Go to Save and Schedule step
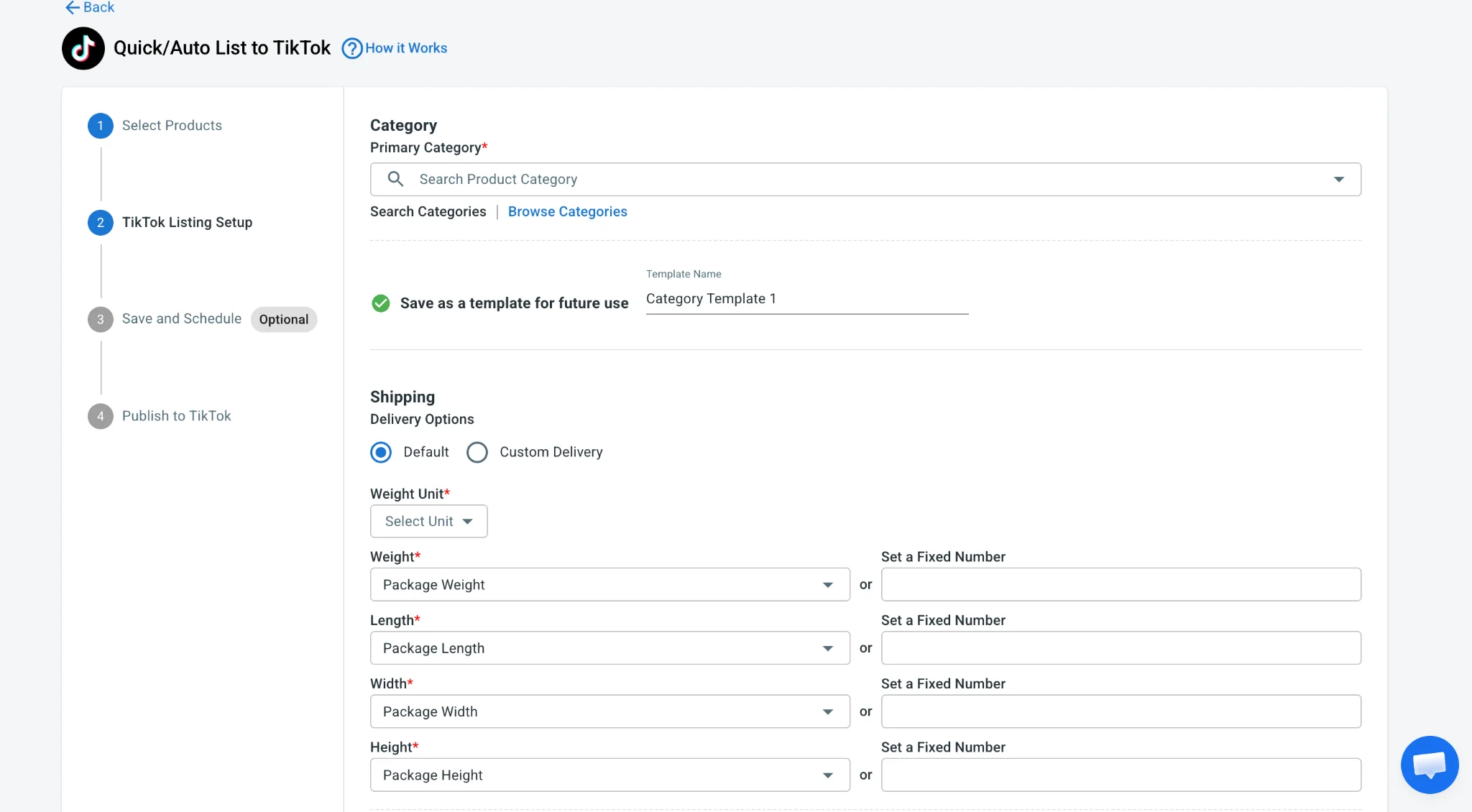This screenshot has height=812, width=1472. (x=182, y=318)
